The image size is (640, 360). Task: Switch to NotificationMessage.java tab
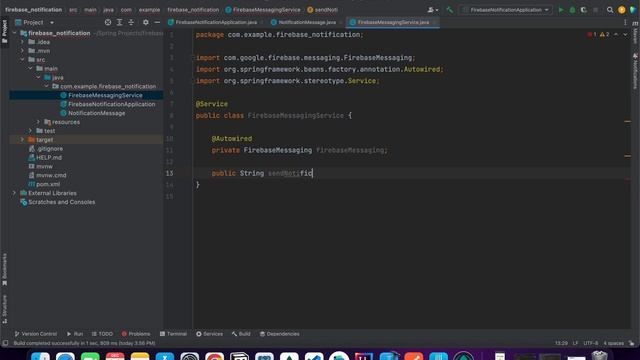tap(306, 22)
